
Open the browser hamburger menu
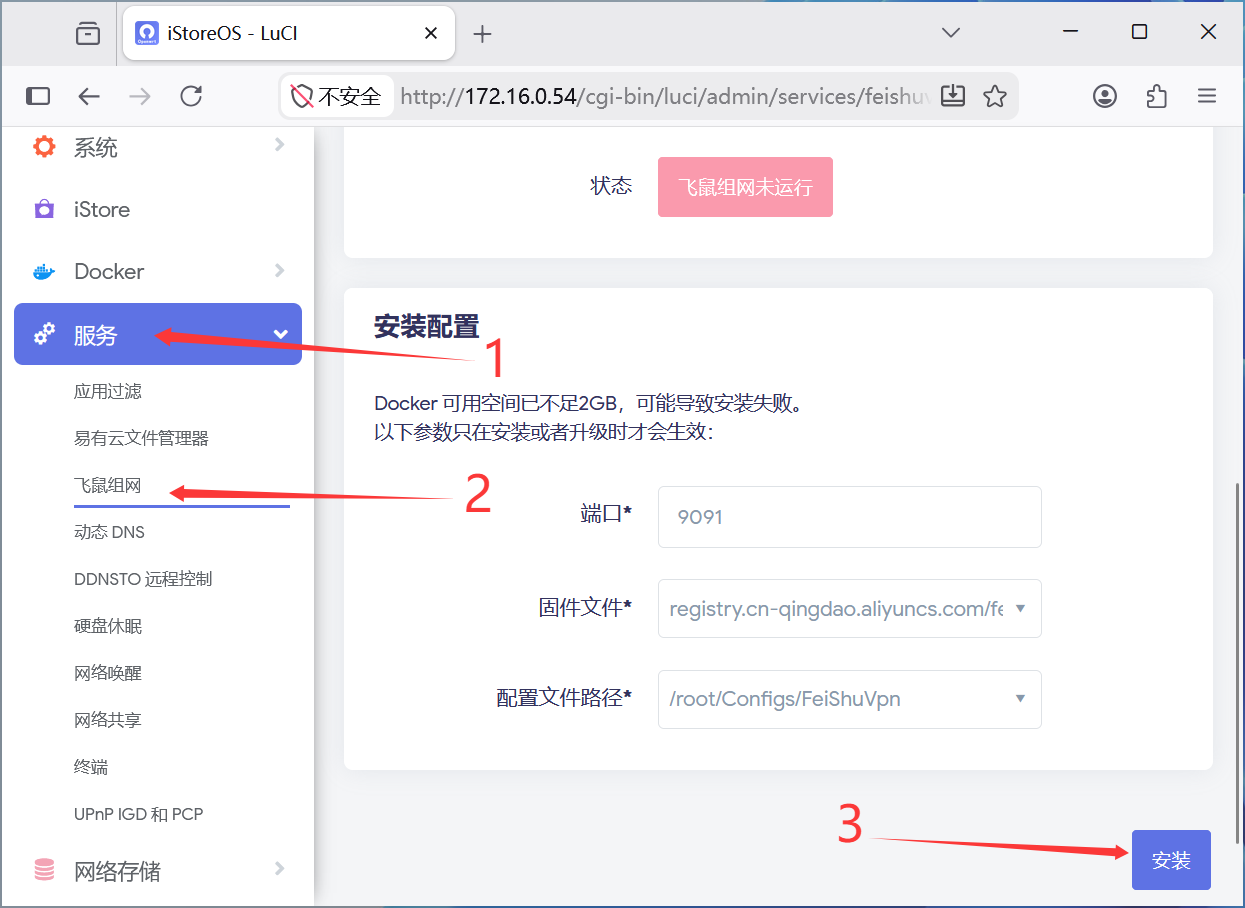[x=1207, y=96]
